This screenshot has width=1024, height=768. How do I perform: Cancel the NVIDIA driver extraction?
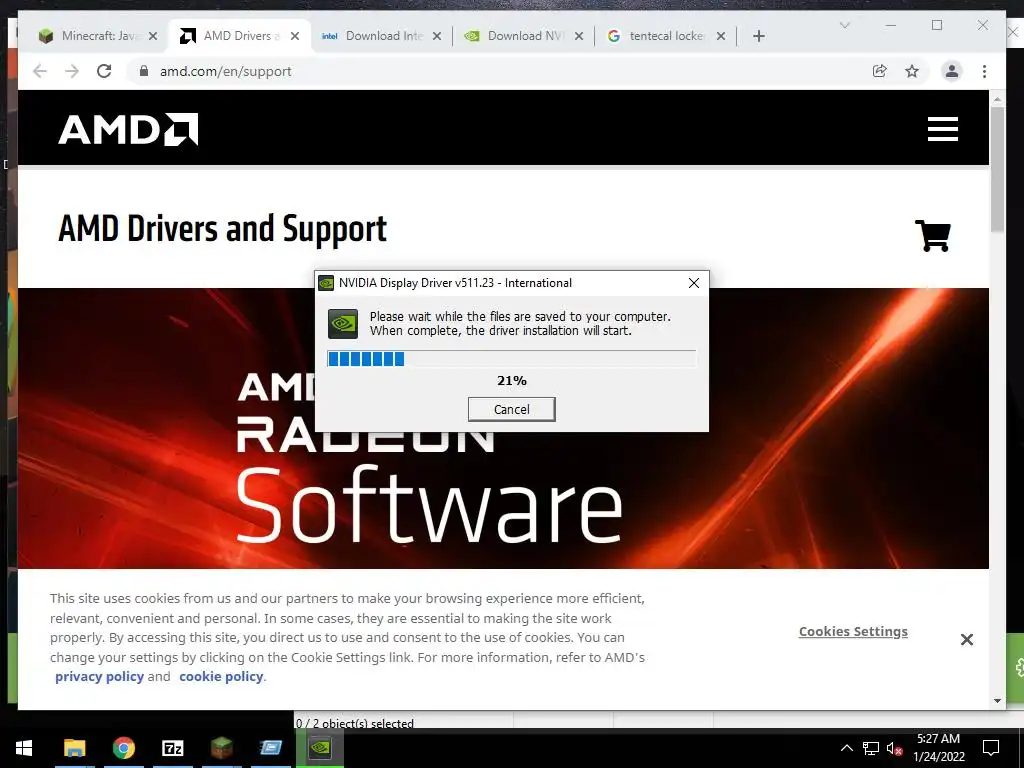point(511,409)
